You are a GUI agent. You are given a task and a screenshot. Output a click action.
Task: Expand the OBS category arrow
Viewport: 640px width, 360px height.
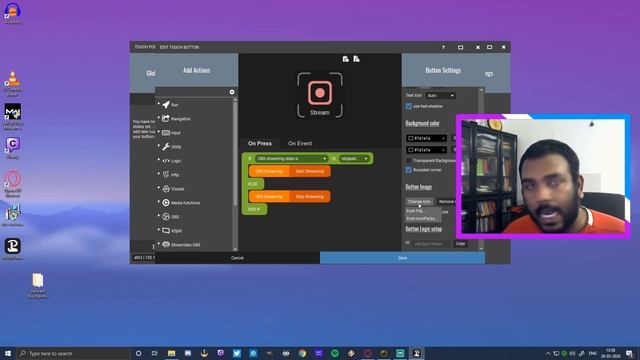tap(159, 216)
